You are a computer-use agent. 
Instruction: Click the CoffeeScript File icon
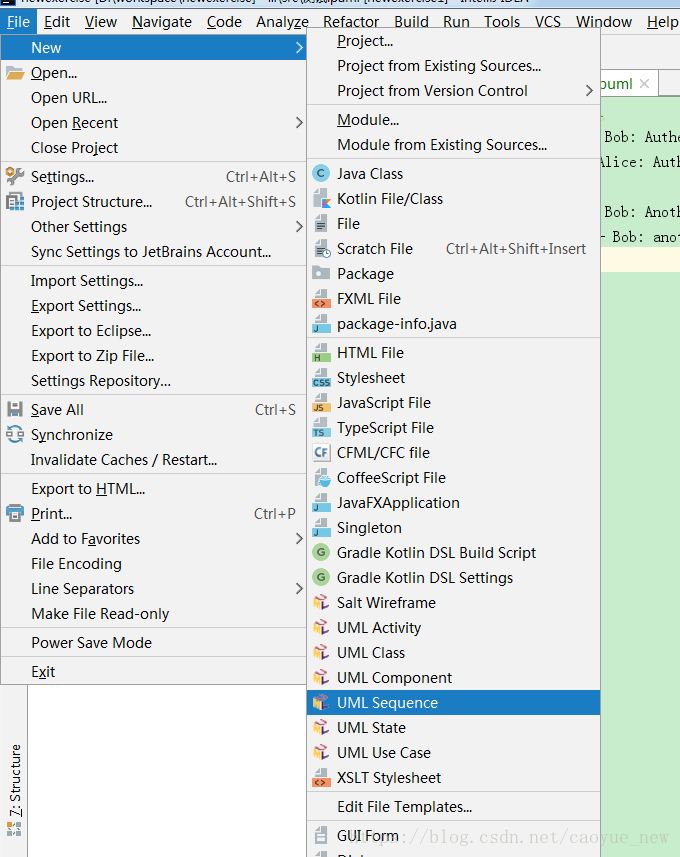coord(322,478)
